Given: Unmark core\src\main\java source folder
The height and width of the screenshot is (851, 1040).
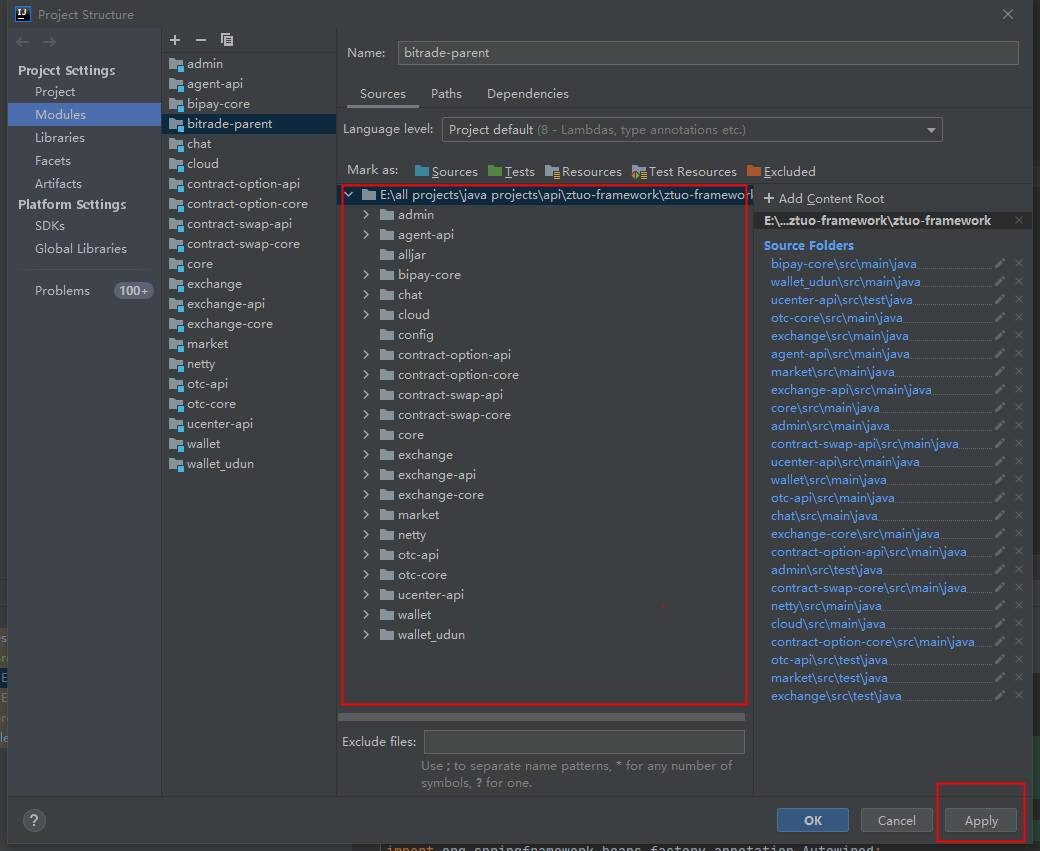Looking at the screenshot, I should (x=1019, y=407).
